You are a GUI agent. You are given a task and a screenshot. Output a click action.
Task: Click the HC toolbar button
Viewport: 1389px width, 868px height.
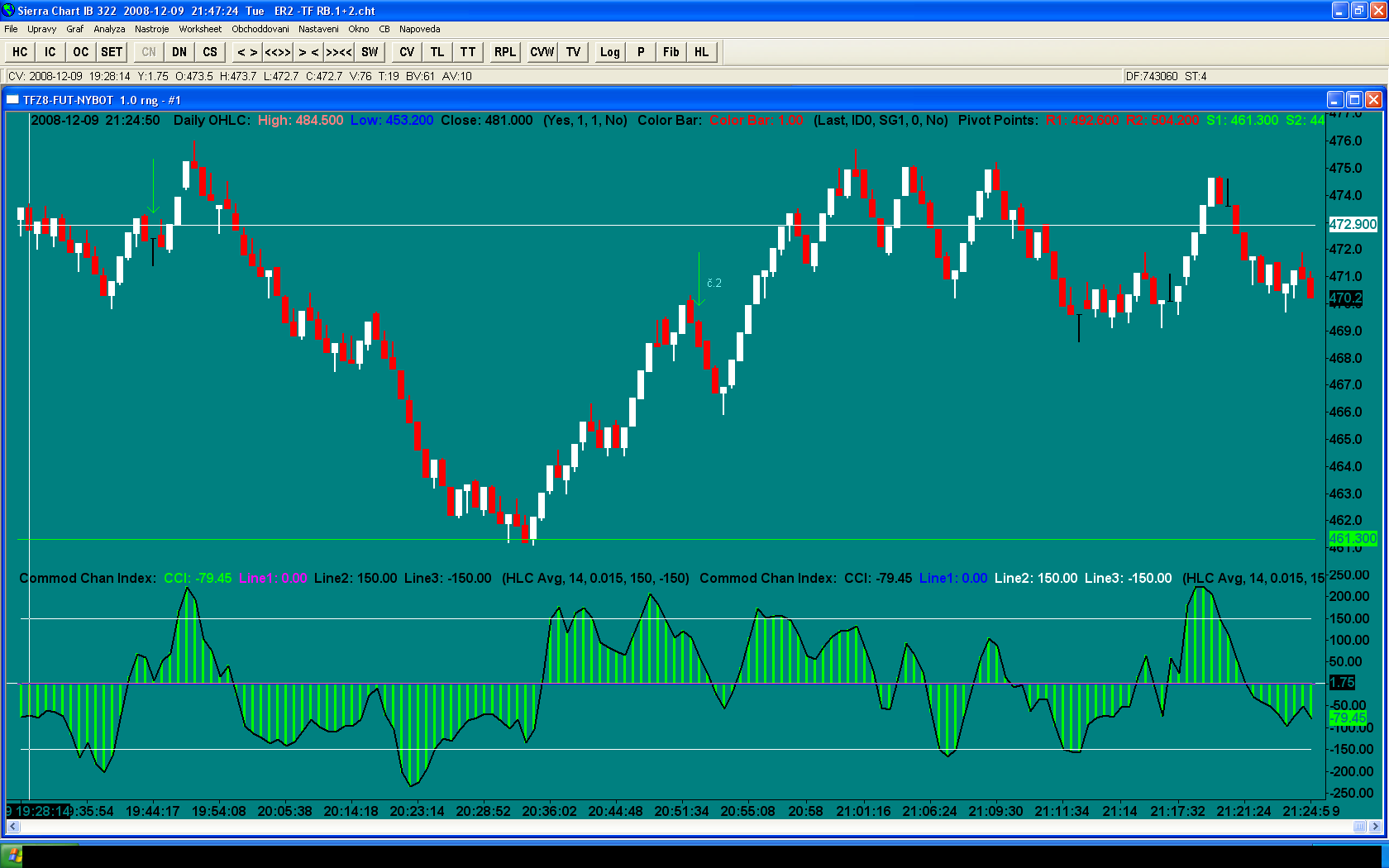[x=20, y=52]
